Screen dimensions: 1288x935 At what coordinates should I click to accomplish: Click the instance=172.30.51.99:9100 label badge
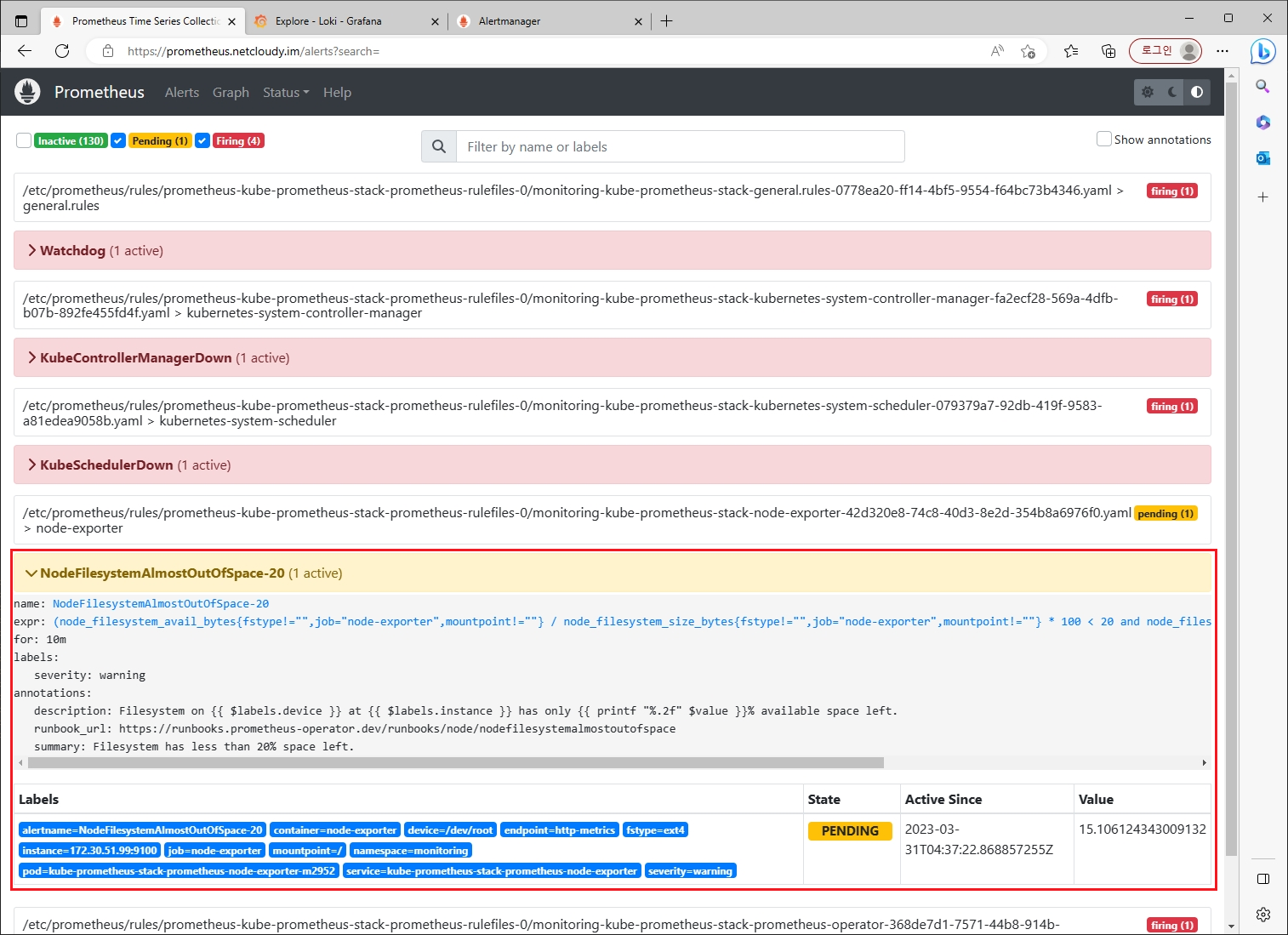pyautogui.click(x=89, y=850)
